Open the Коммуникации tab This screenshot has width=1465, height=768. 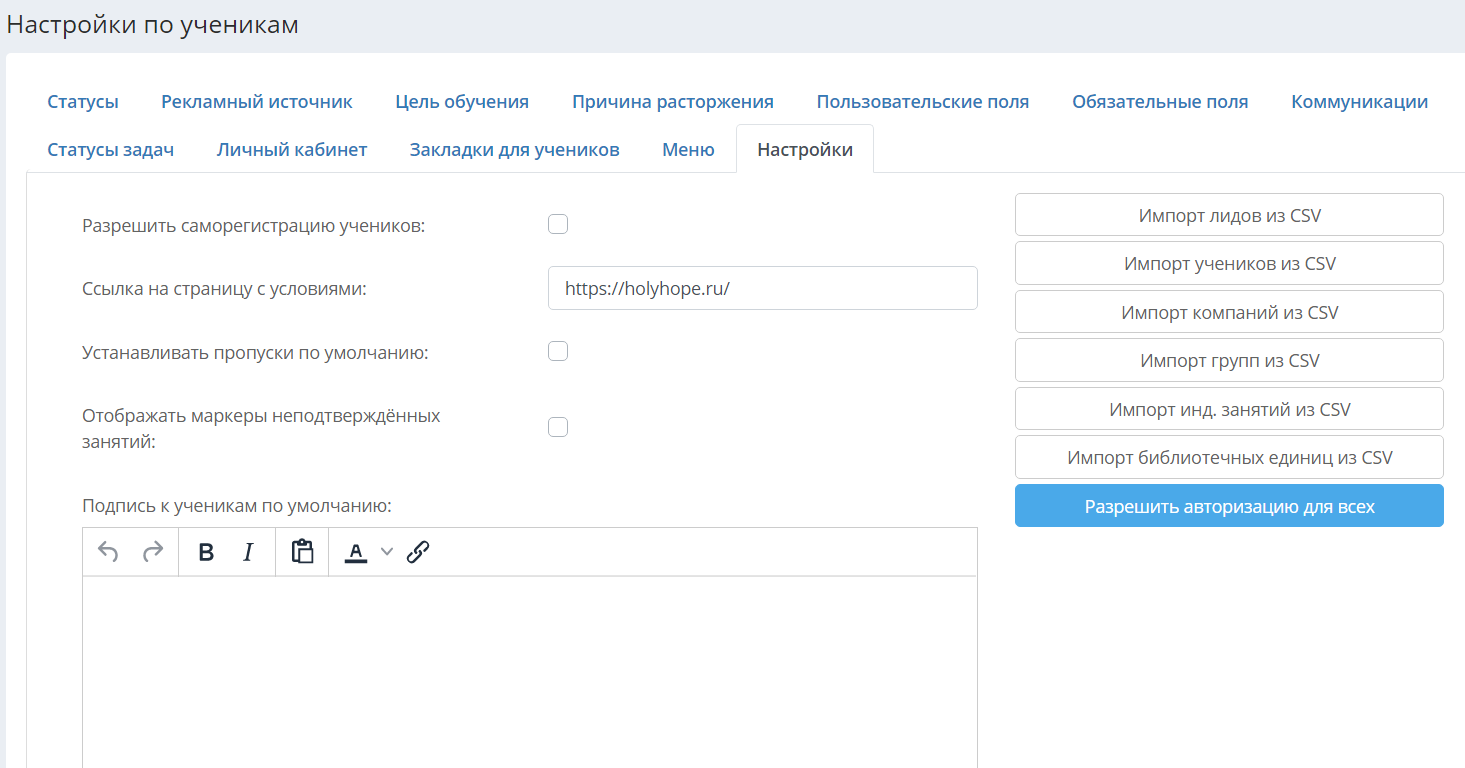(1359, 101)
